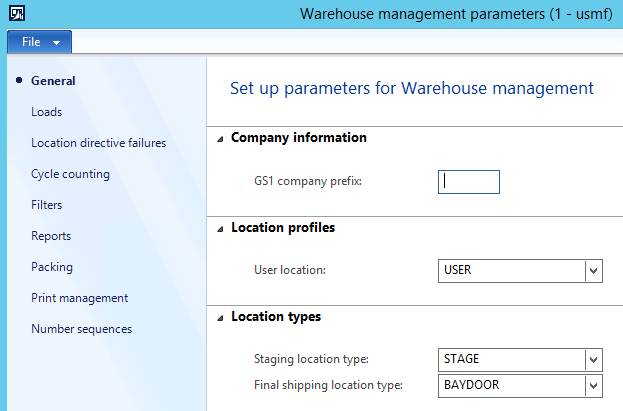Image resolution: width=623 pixels, height=411 pixels.
Task: Go to Location directive failures section
Action: click(98, 143)
